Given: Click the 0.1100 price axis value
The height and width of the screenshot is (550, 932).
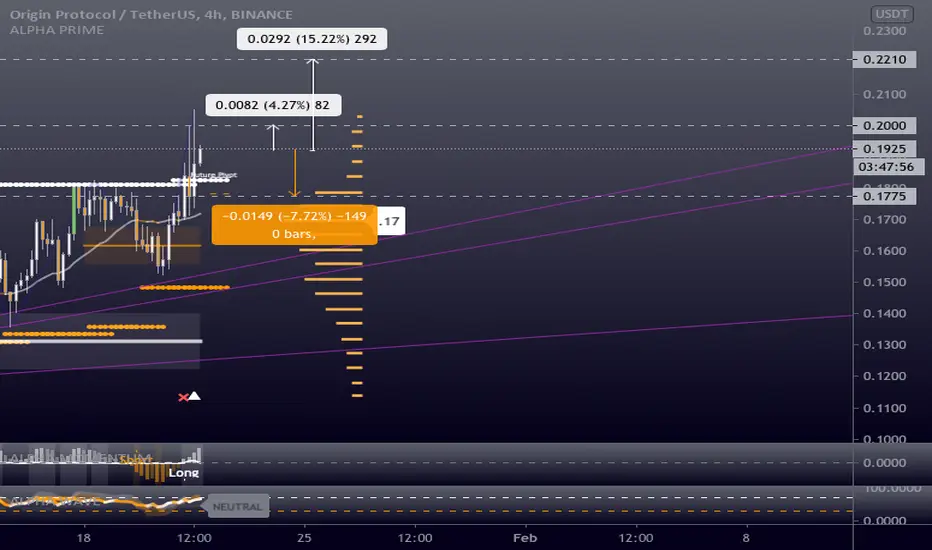Looking at the screenshot, I should (x=884, y=408).
